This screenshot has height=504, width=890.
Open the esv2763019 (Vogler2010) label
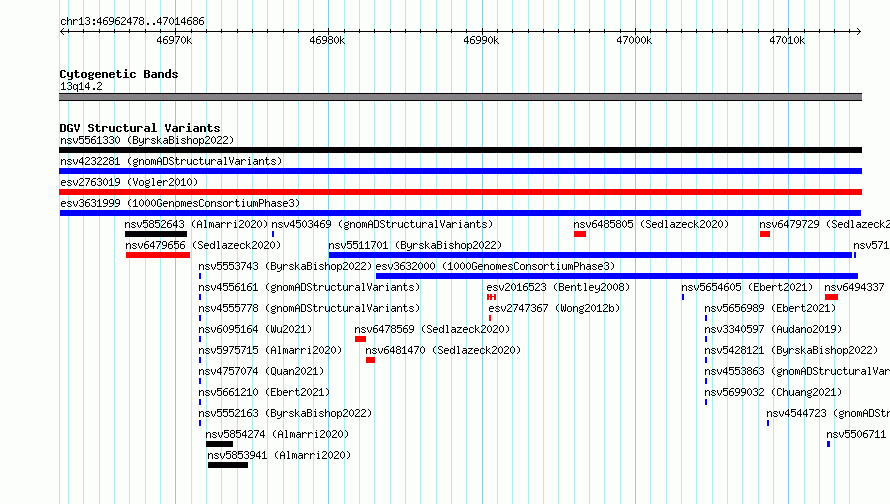tap(129, 182)
